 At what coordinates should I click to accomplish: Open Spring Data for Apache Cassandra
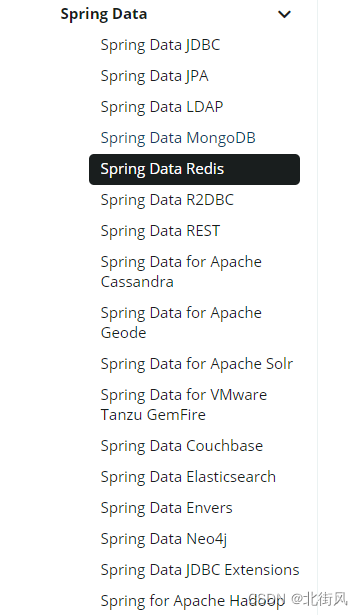tap(181, 272)
